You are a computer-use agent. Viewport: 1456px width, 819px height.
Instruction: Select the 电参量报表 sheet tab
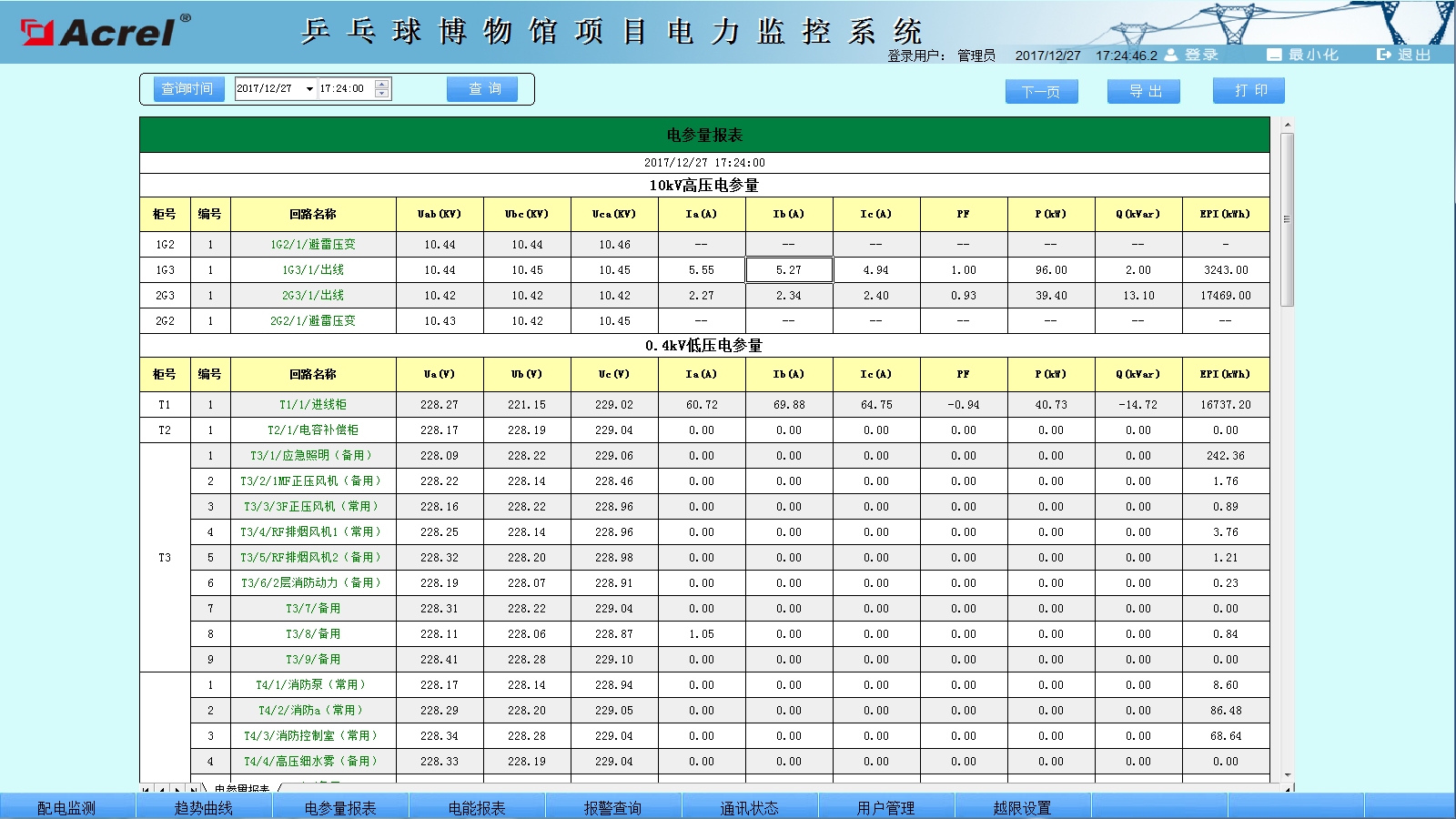[x=242, y=788]
